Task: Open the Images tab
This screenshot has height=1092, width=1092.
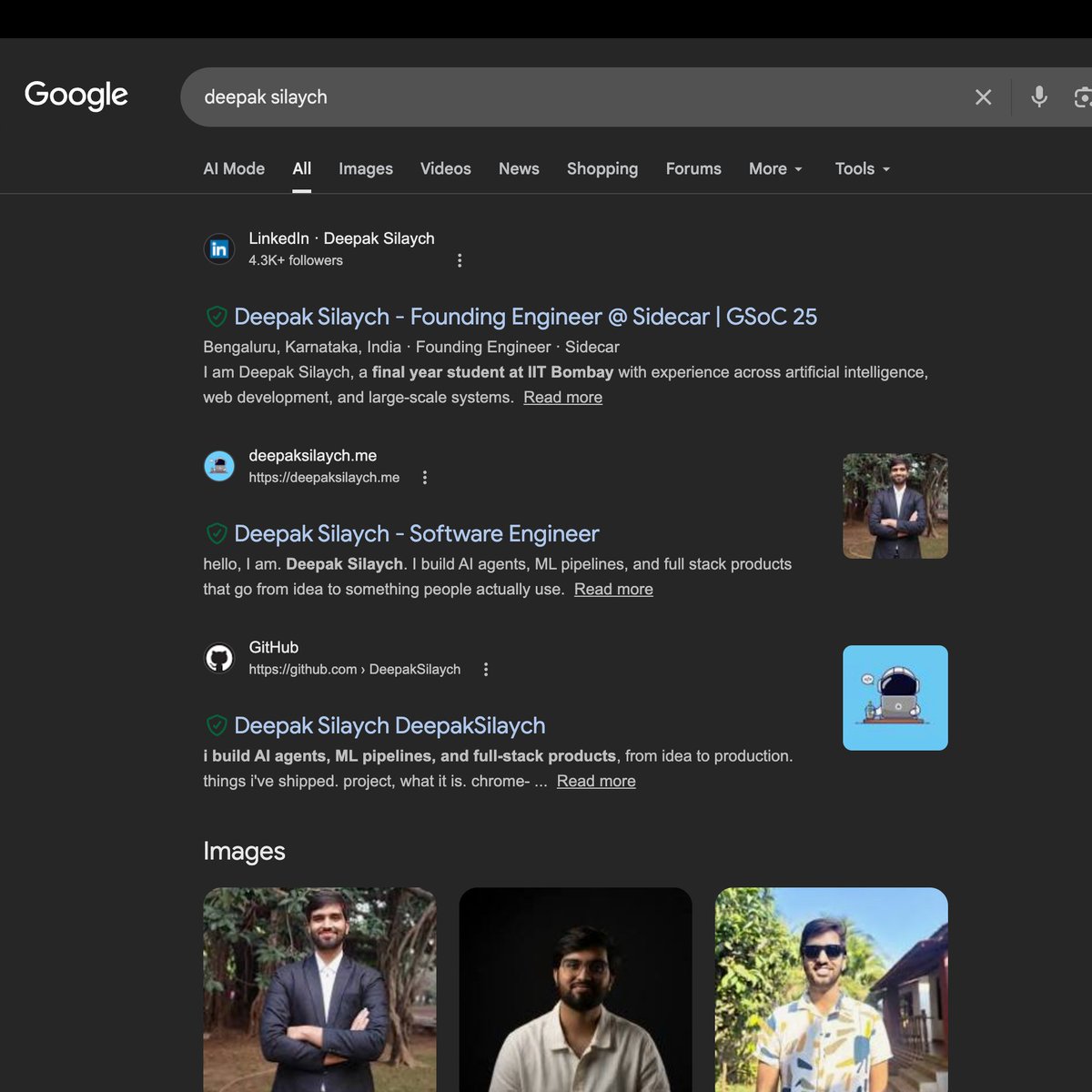Action: [366, 168]
